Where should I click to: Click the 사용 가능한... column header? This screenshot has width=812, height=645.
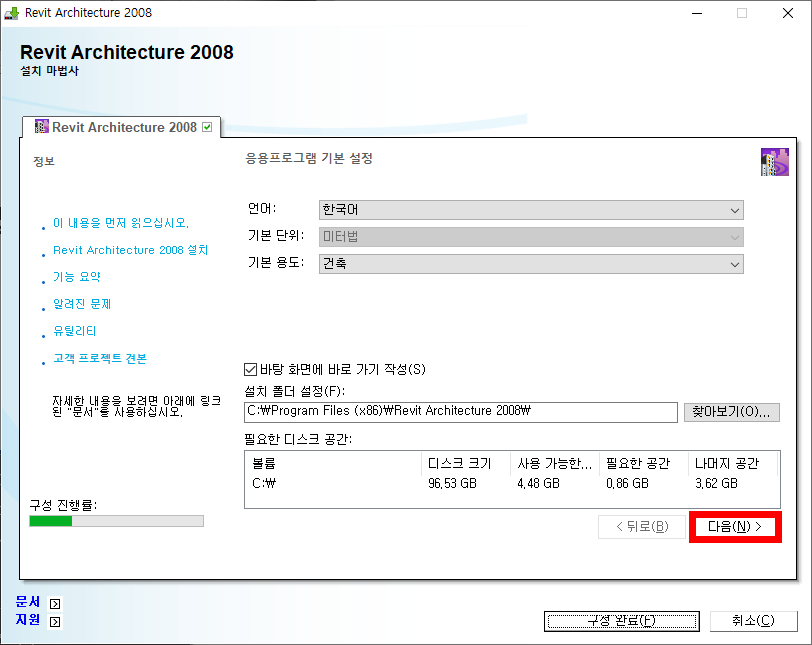(x=555, y=463)
